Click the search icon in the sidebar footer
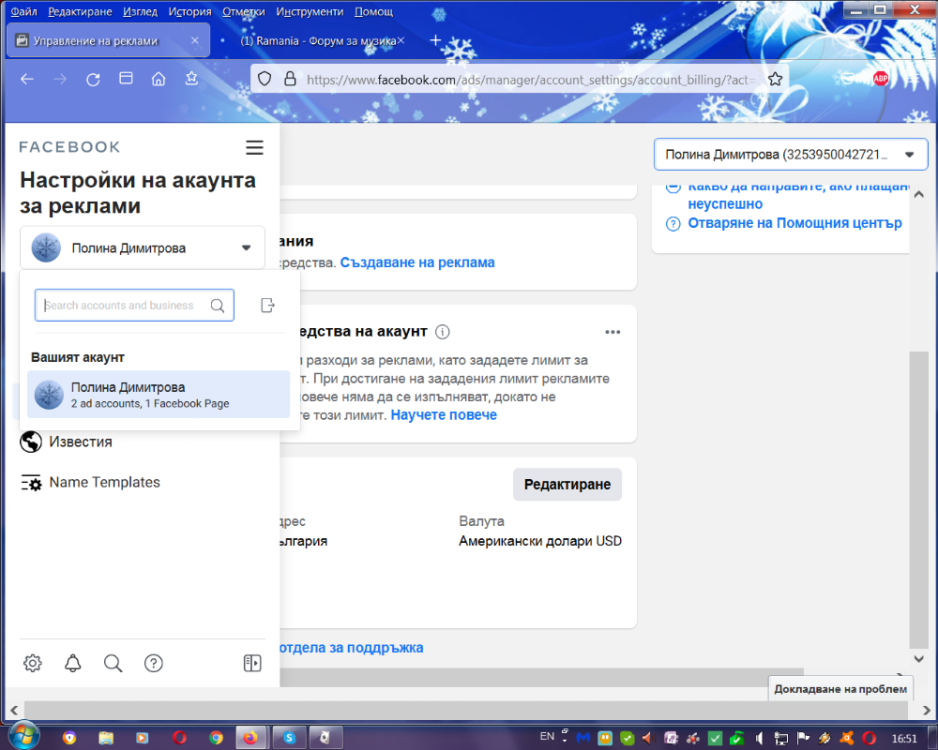The height and width of the screenshot is (750, 938). pyautogui.click(x=113, y=663)
